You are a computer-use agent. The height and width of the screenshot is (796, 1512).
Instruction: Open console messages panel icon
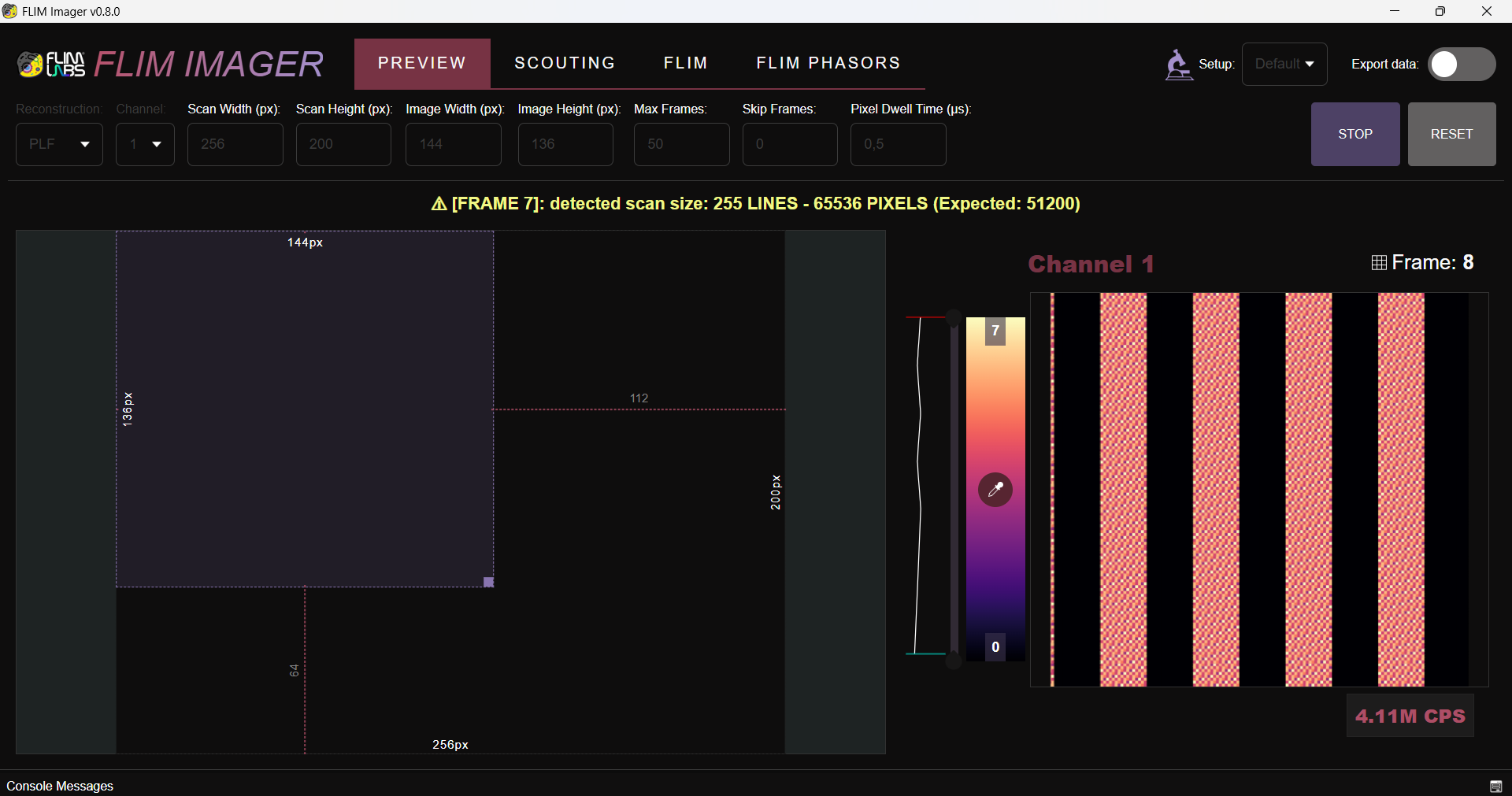[1495, 786]
